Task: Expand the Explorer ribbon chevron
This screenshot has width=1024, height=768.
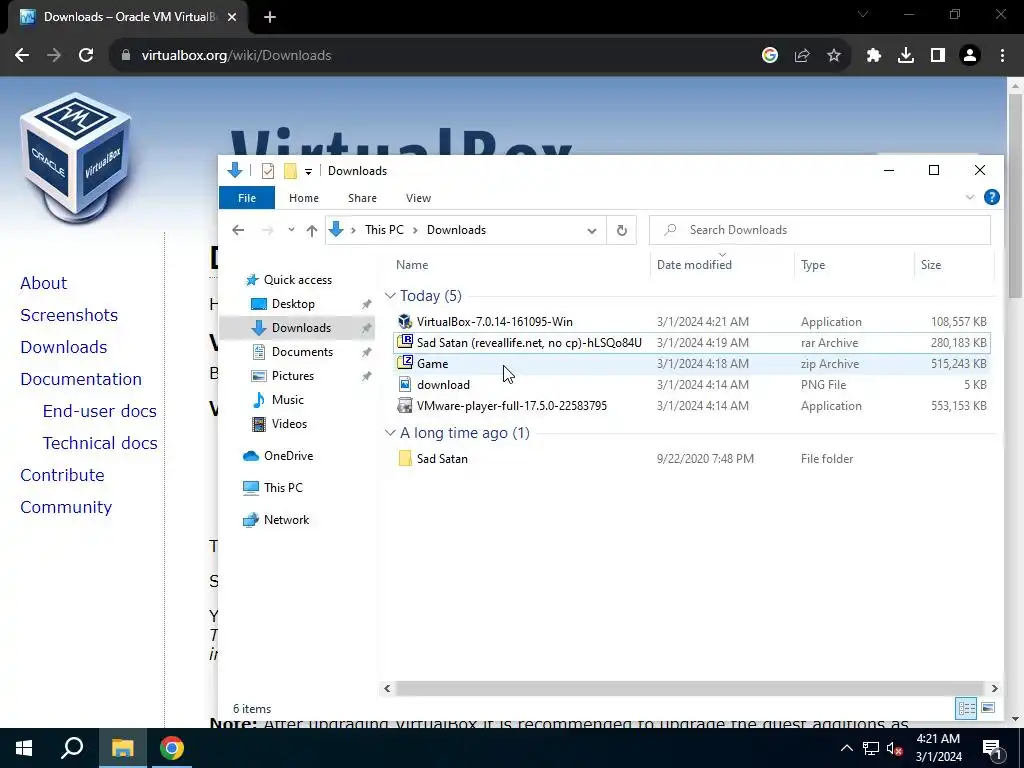Action: point(970,197)
